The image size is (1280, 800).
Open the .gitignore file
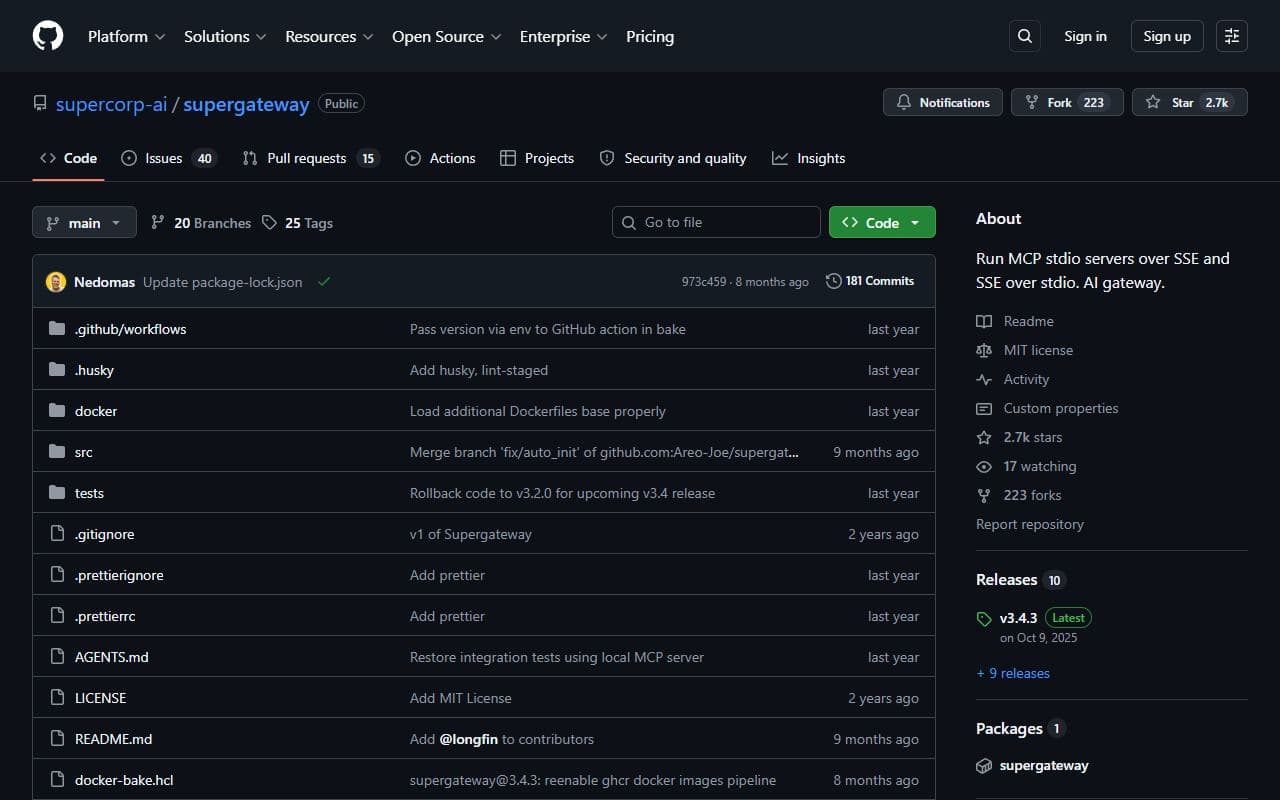104,534
